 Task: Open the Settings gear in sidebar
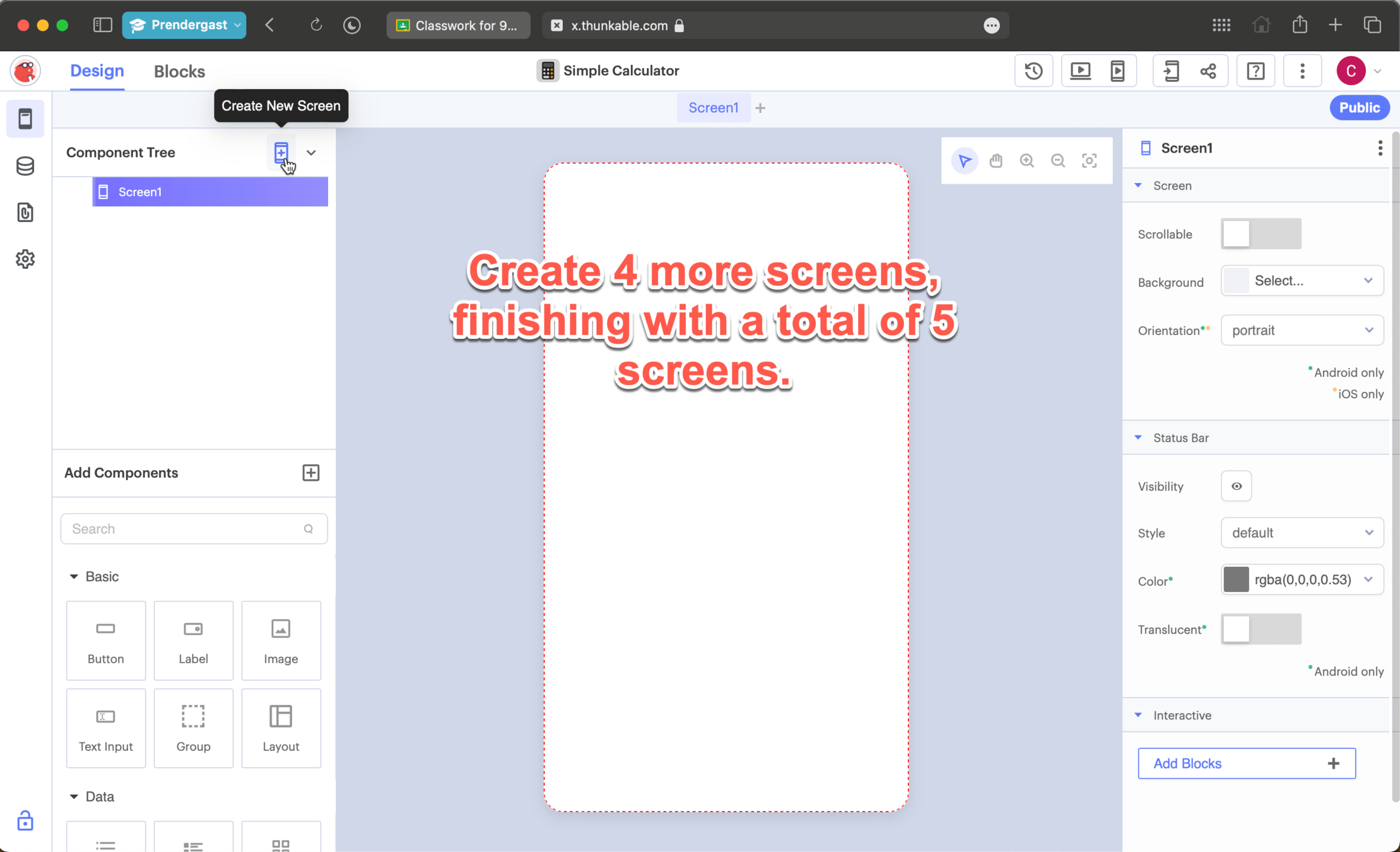click(25, 259)
